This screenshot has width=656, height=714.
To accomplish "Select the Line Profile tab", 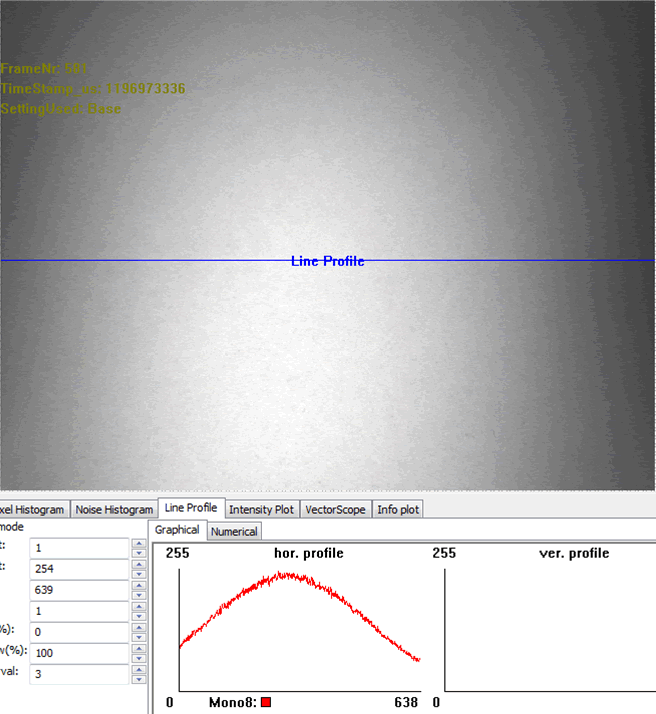I will pos(190,509).
